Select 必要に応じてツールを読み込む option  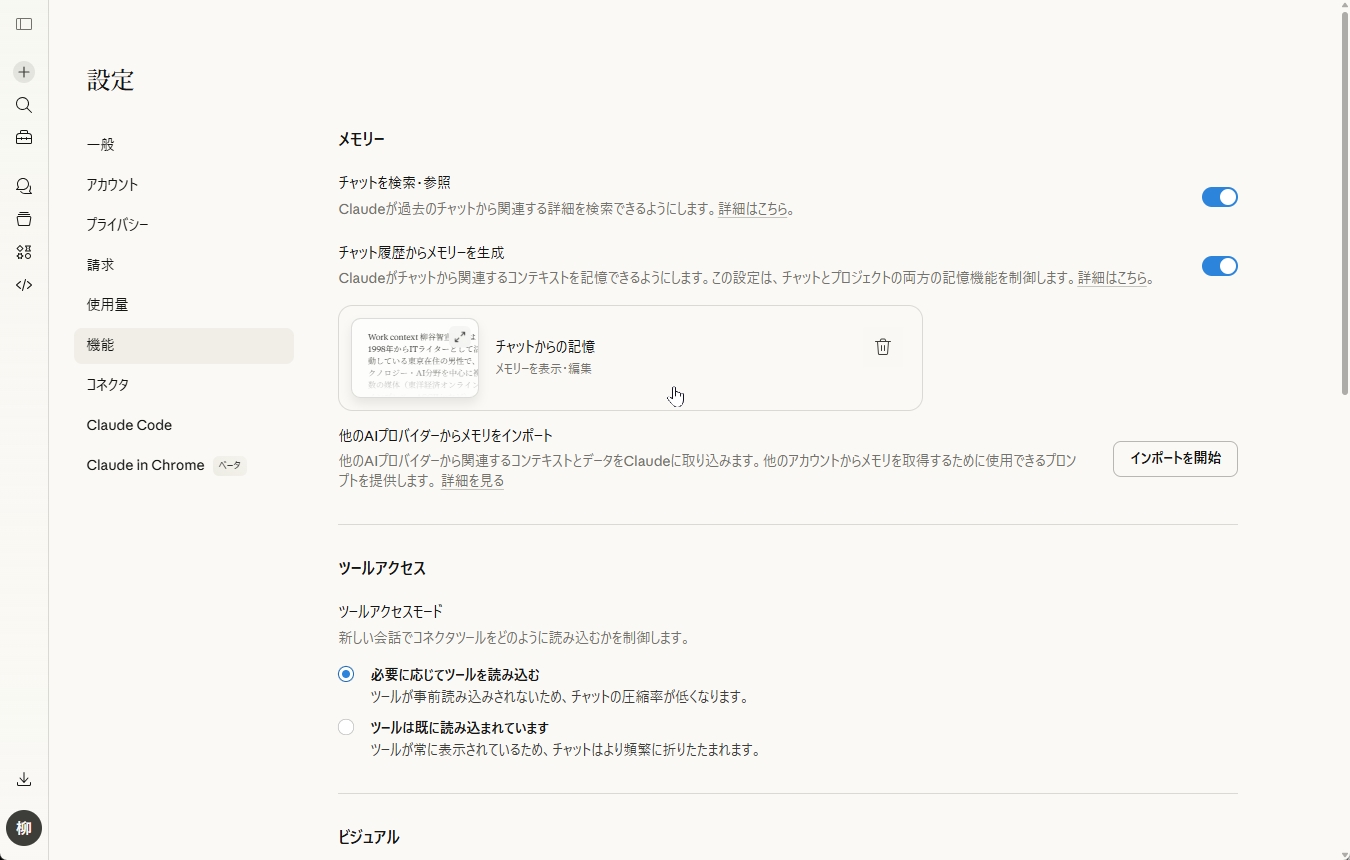point(345,674)
